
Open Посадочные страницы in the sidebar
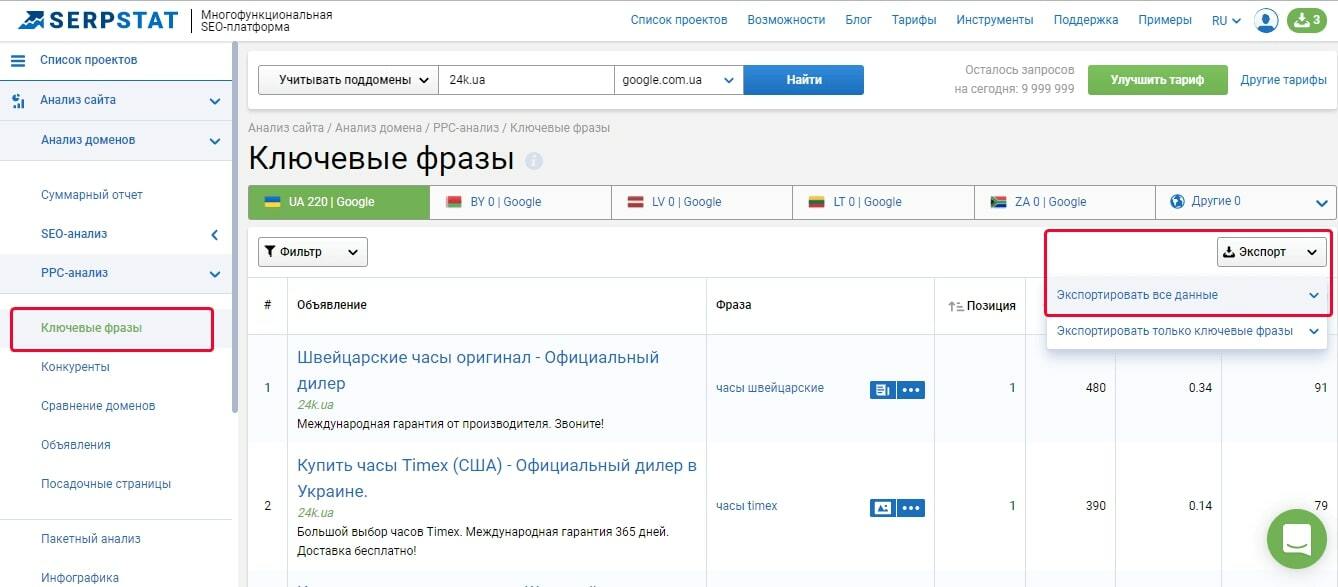click(106, 484)
